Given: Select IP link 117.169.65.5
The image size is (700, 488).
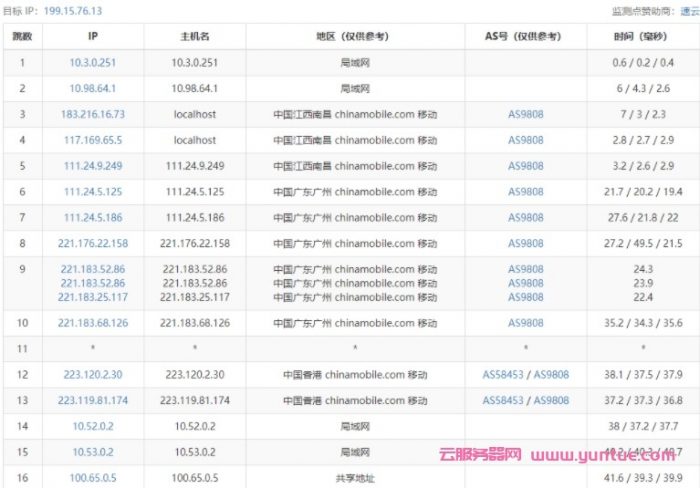Looking at the screenshot, I should [93, 140].
